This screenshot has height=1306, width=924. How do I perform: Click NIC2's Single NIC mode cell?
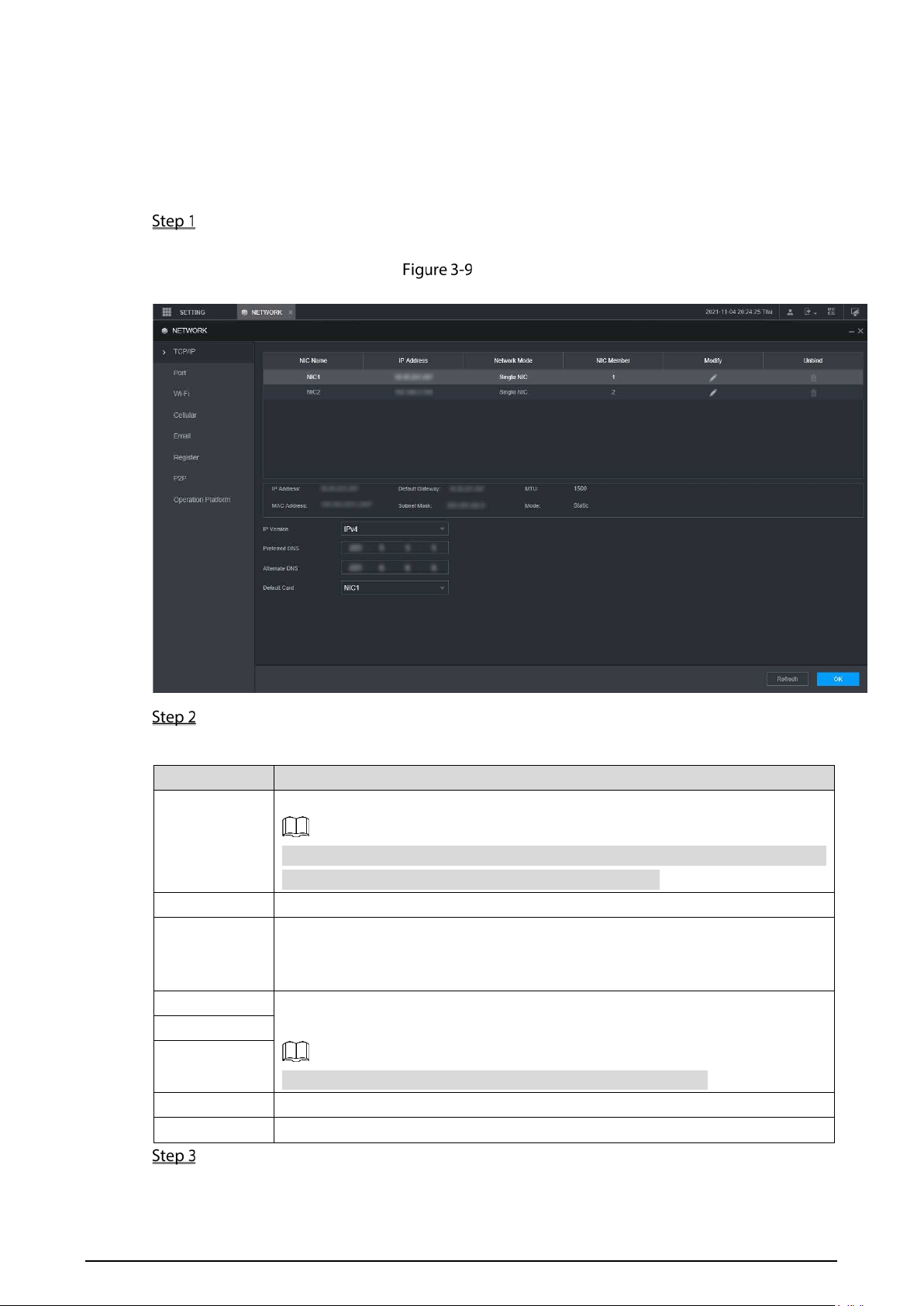513,392
